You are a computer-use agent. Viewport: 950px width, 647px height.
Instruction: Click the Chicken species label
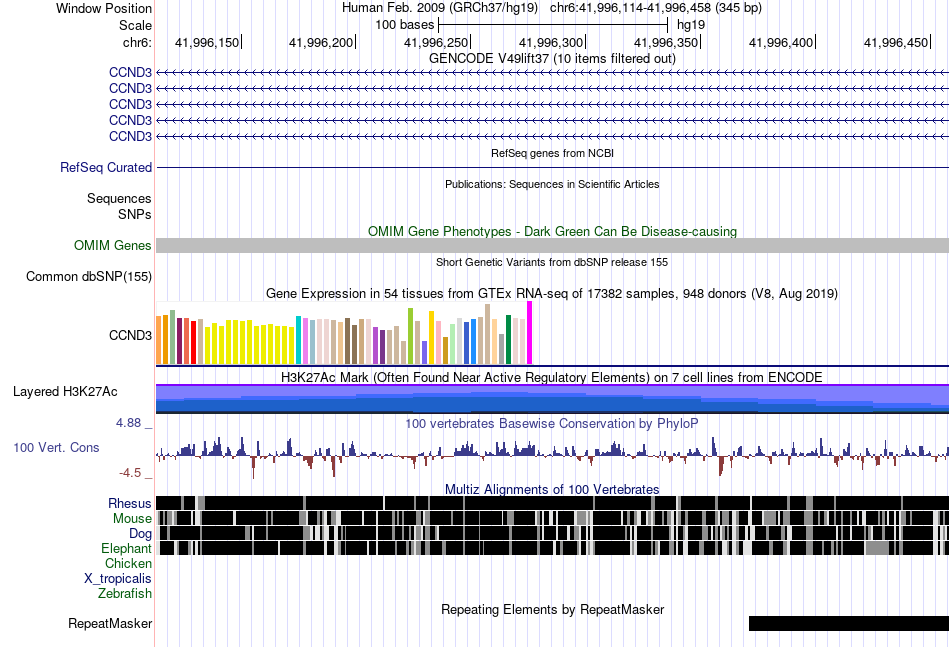tap(128, 563)
